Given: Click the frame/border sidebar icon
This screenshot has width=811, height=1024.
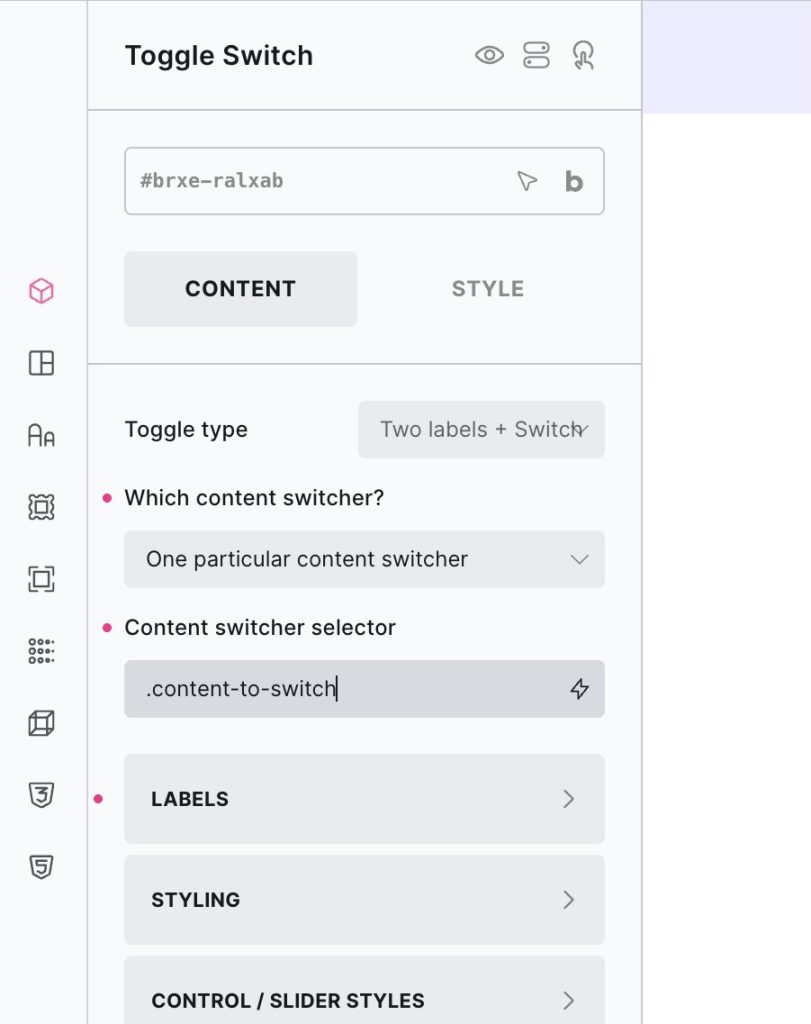Looking at the screenshot, I should click(x=40, y=507).
